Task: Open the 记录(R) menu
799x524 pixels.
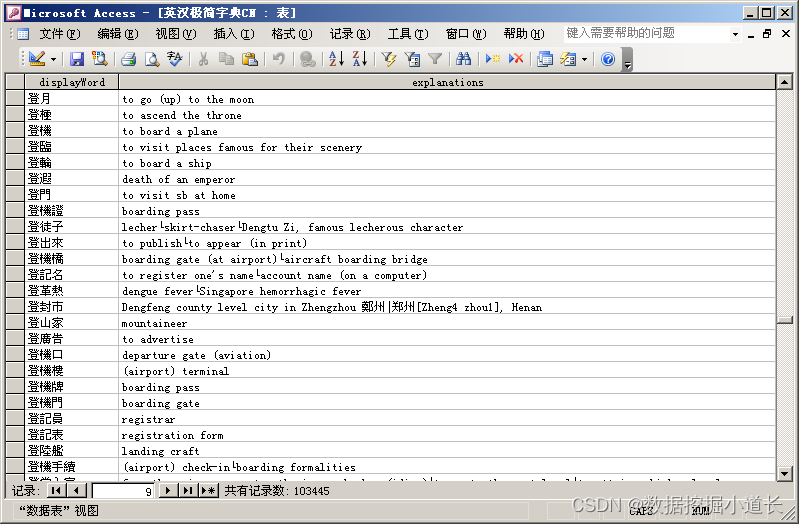Action: point(350,34)
